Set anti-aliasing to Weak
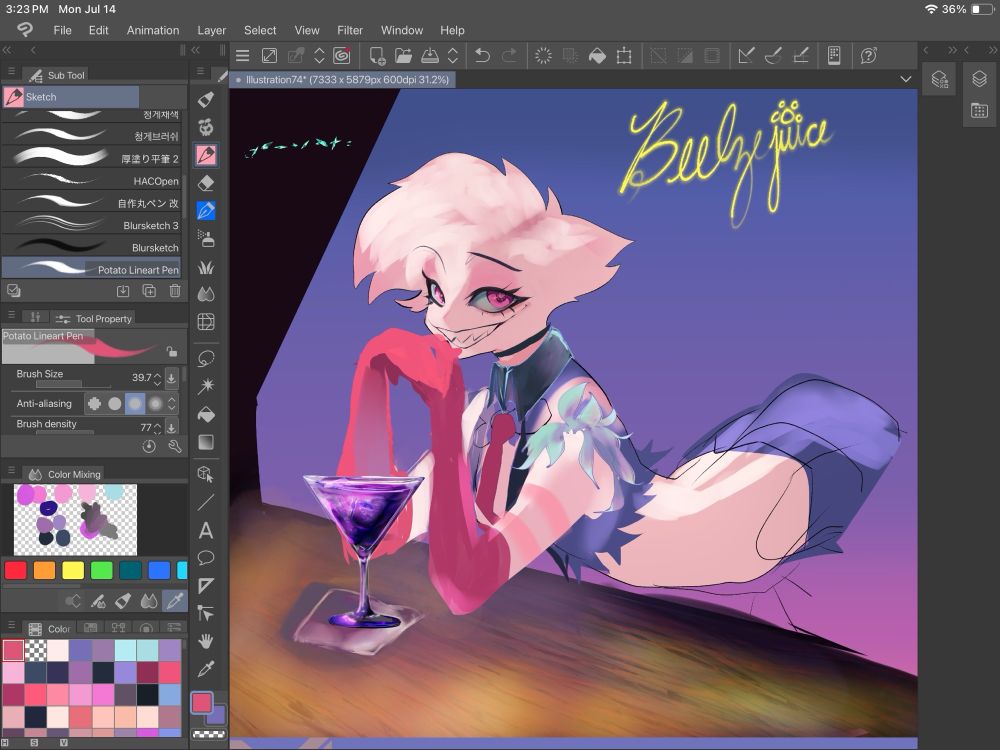 click(x=115, y=404)
